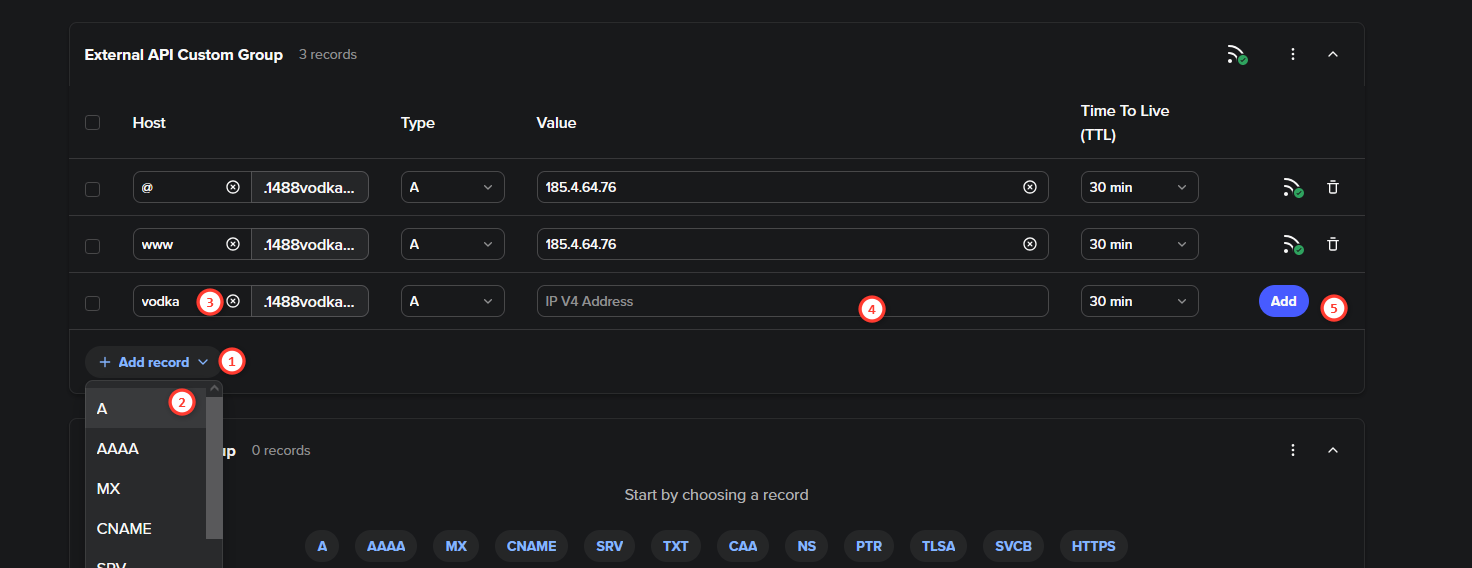Check the box for www record

[93, 245]
